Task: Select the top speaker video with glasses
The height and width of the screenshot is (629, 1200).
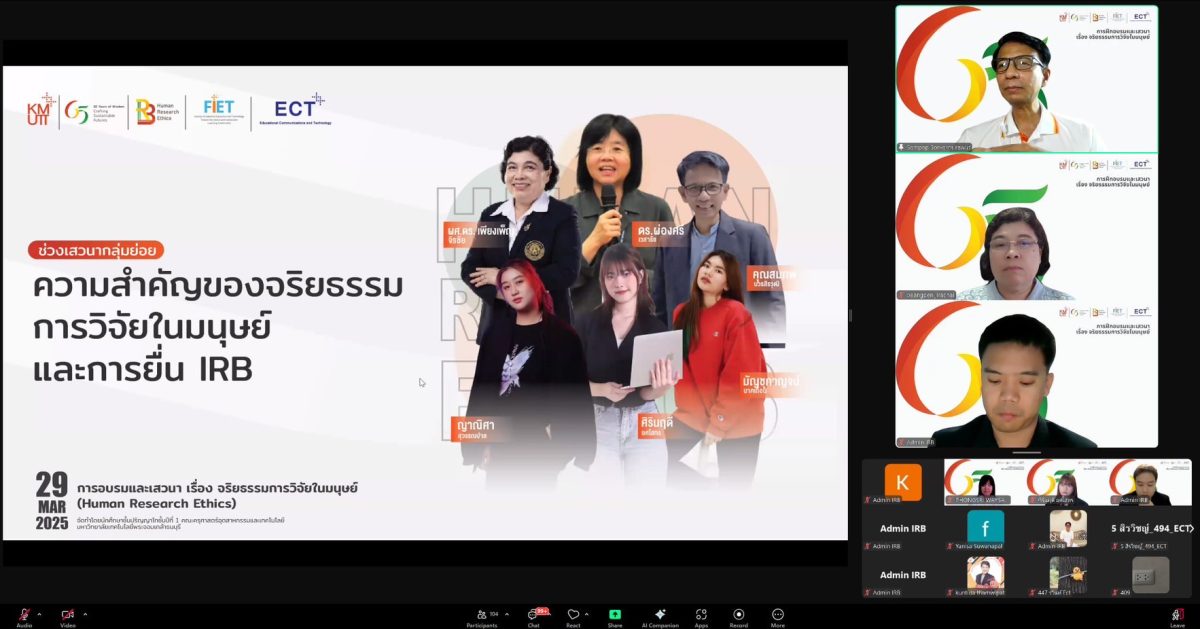Action: tap(1027, 78)
